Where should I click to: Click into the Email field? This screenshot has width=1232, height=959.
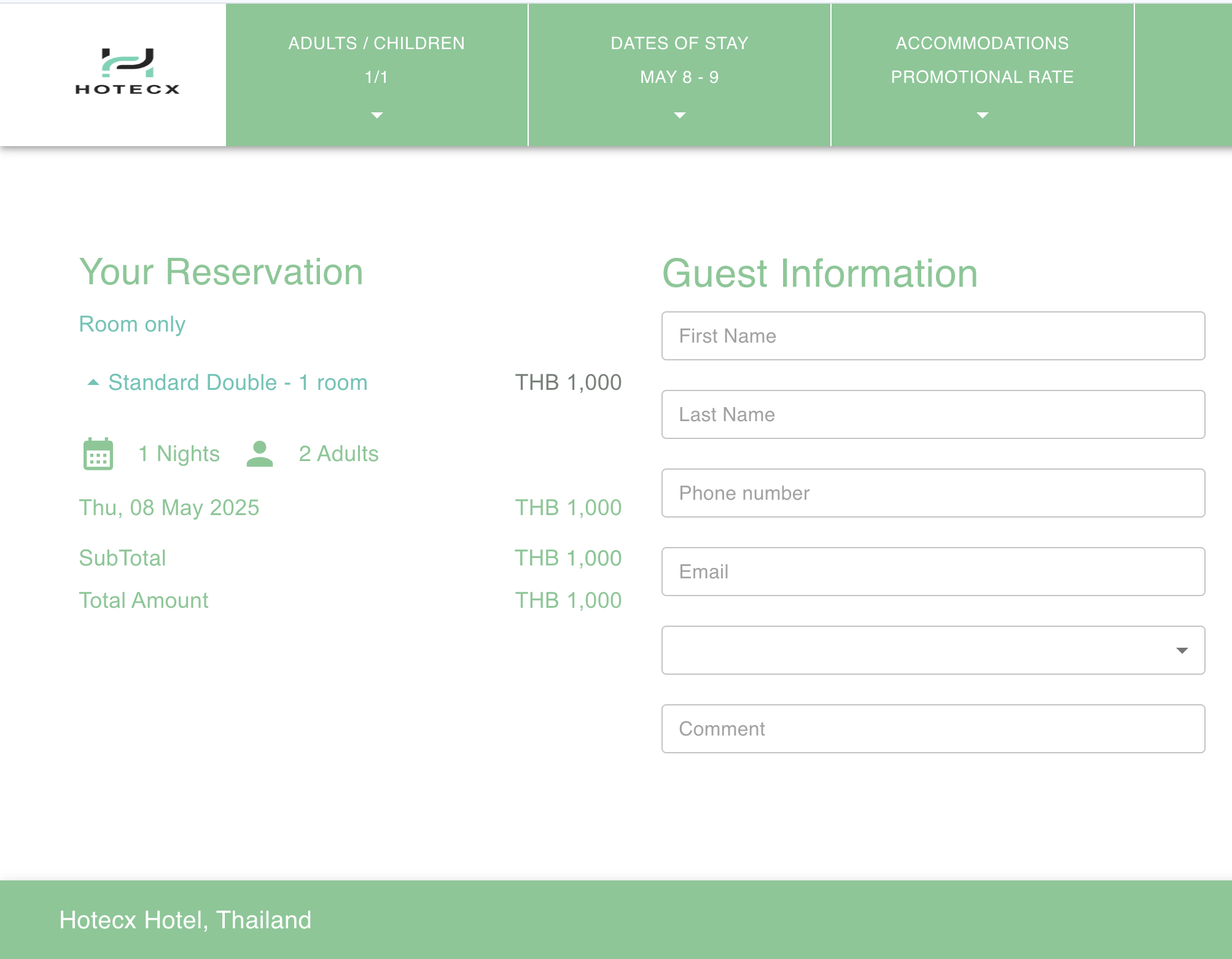tap(933, 572)
